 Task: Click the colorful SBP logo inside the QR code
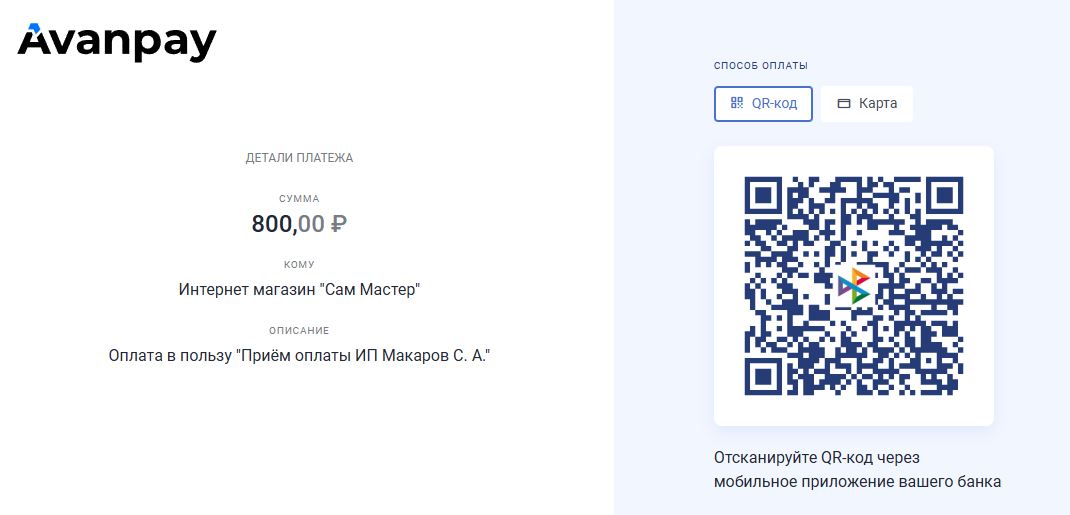[854, 286]
